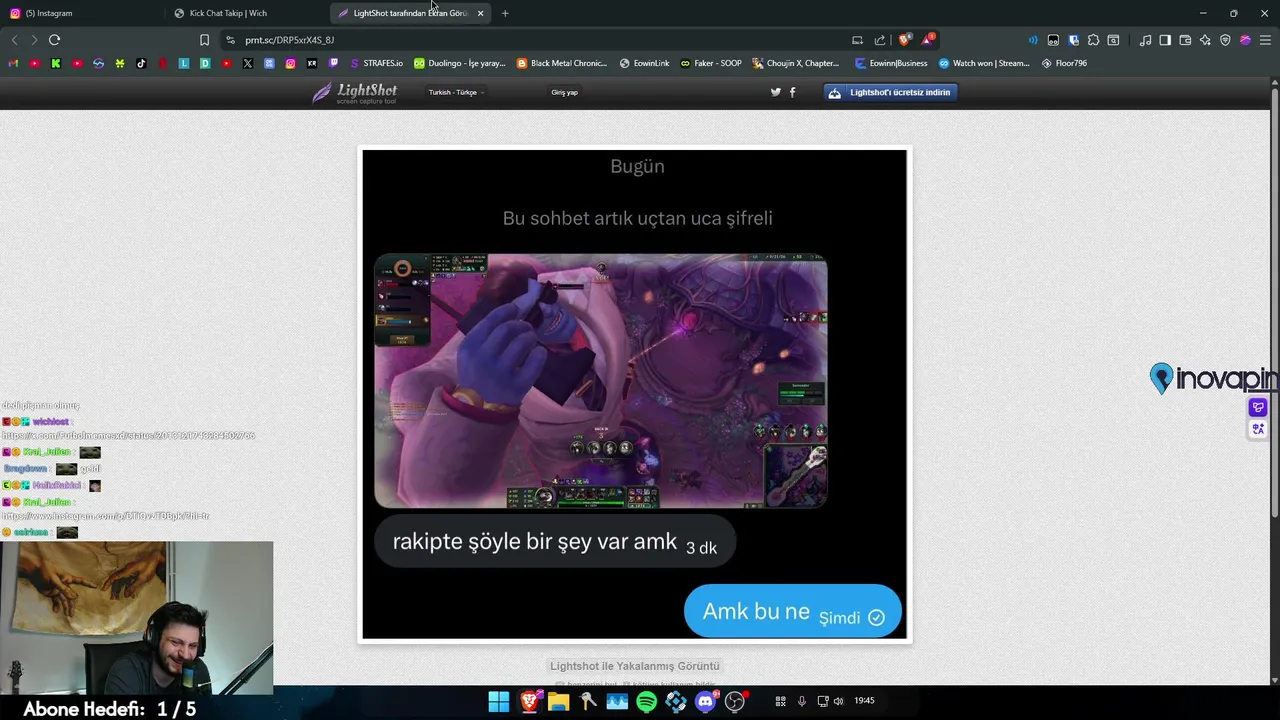1280x720 pixels.
Task: Click Lightshot'ı ücretsiz indirin download button
Action: (x=890, y=92)
